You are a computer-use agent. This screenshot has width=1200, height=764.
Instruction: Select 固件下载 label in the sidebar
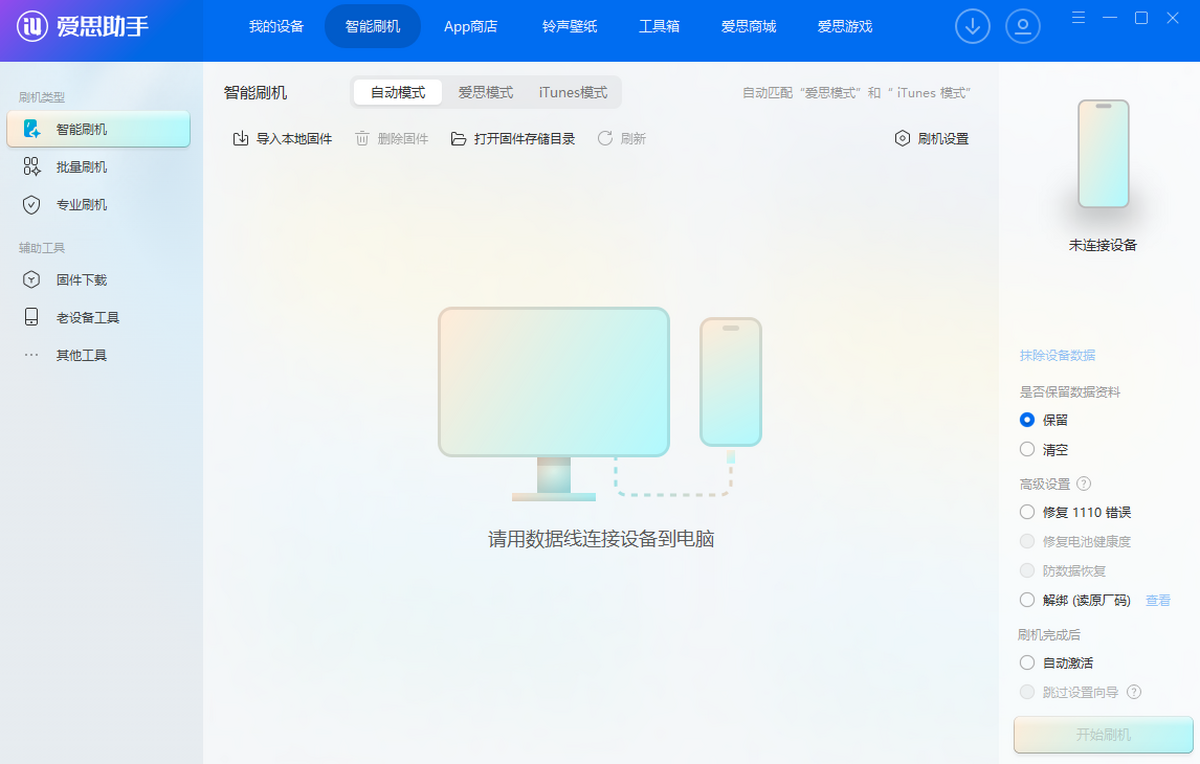point(81,280)
